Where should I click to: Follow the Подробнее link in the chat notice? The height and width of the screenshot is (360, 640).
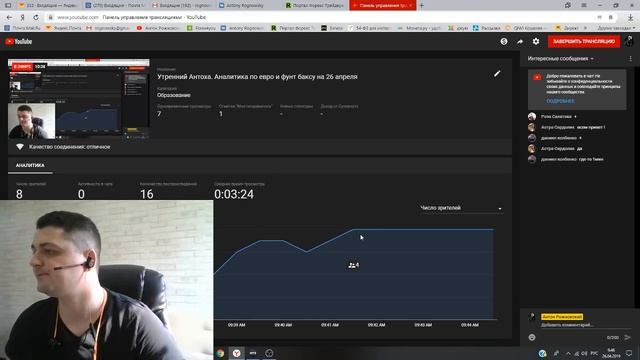[x=560, y=101]
